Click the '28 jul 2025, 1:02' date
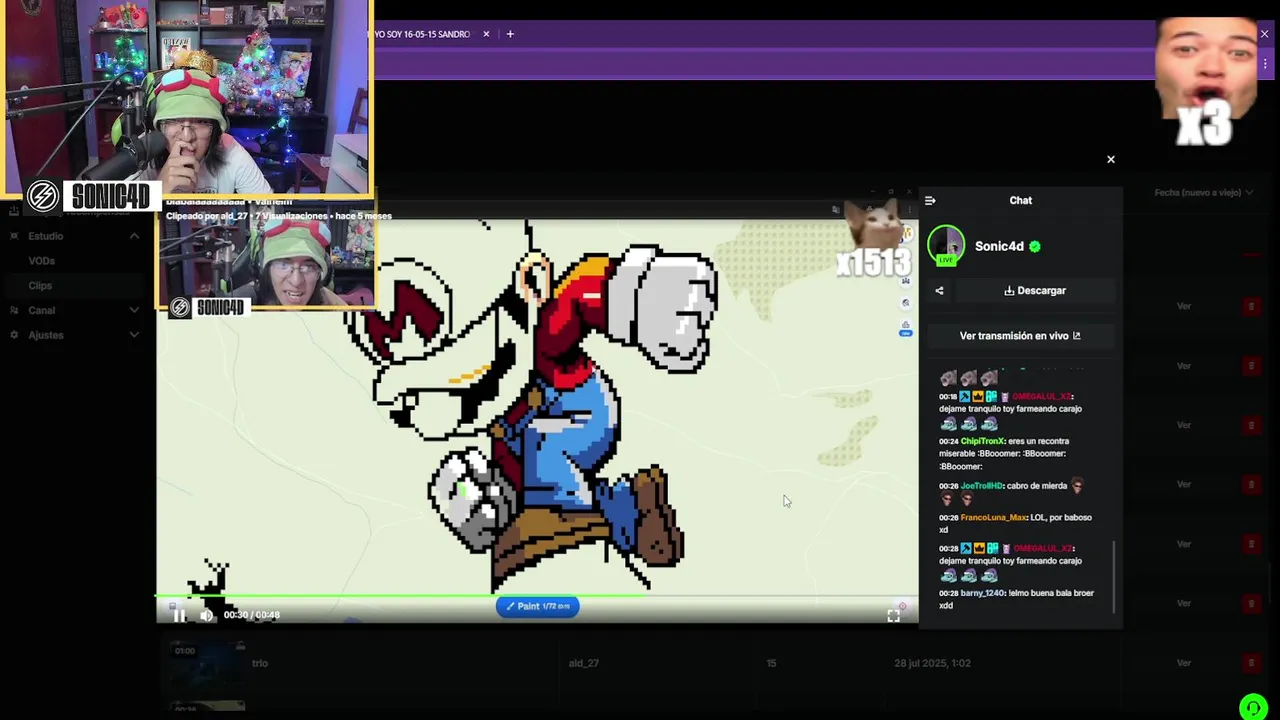This screenshot has width=1280, height=720. 932,663
